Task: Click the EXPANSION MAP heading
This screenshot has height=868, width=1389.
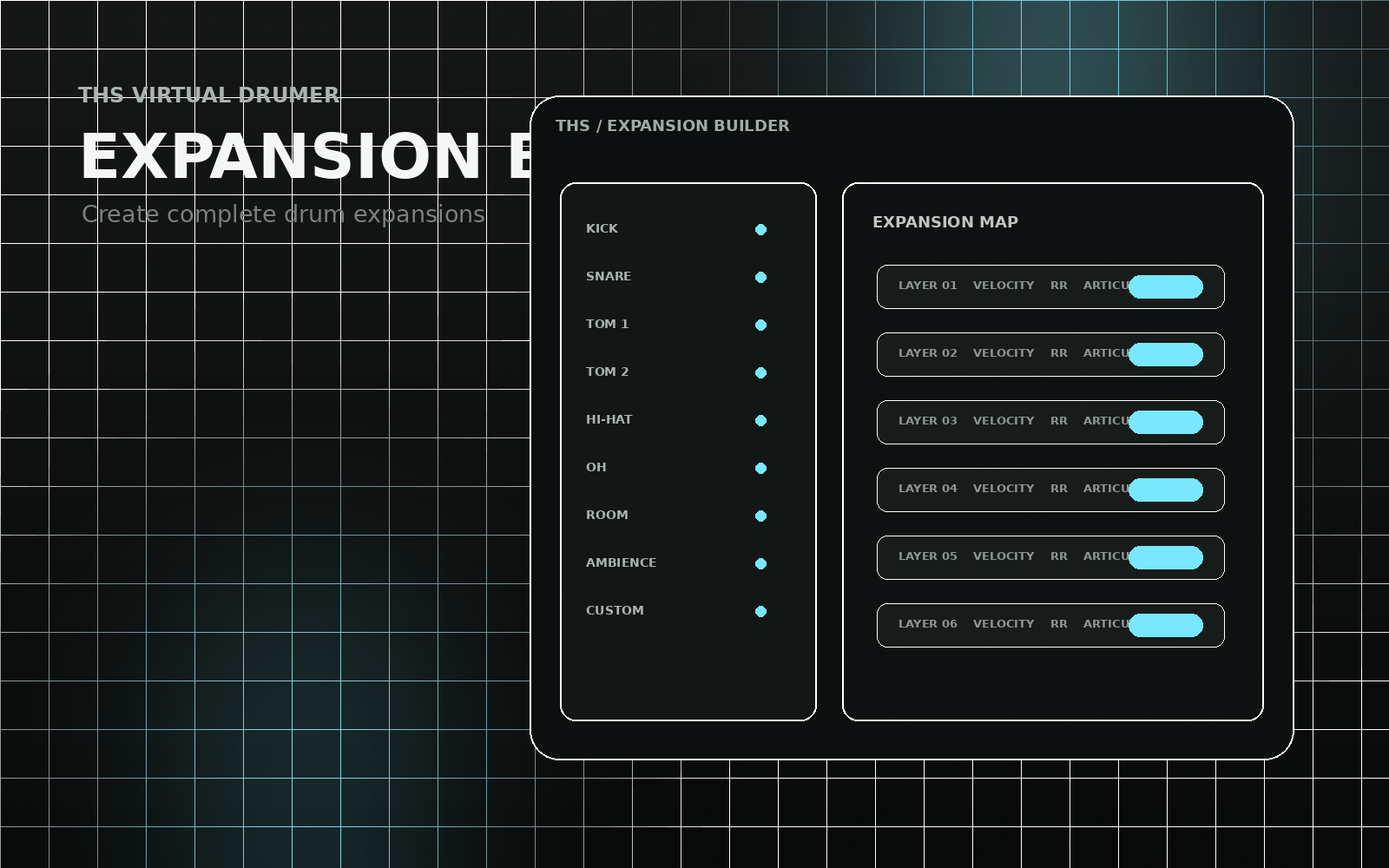Action: point(945,222)
